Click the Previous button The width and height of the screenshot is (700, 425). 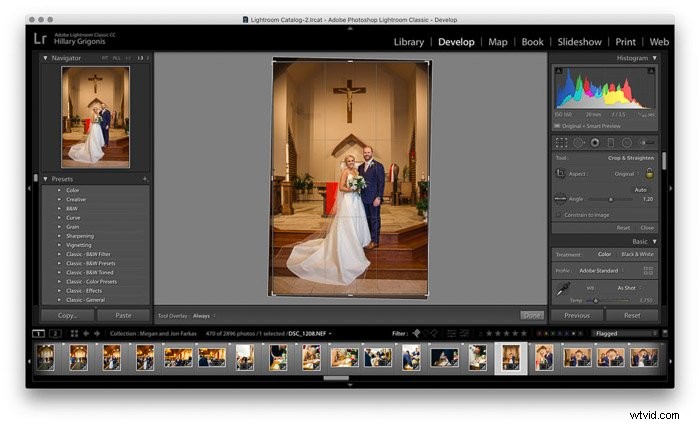(577, 315)
